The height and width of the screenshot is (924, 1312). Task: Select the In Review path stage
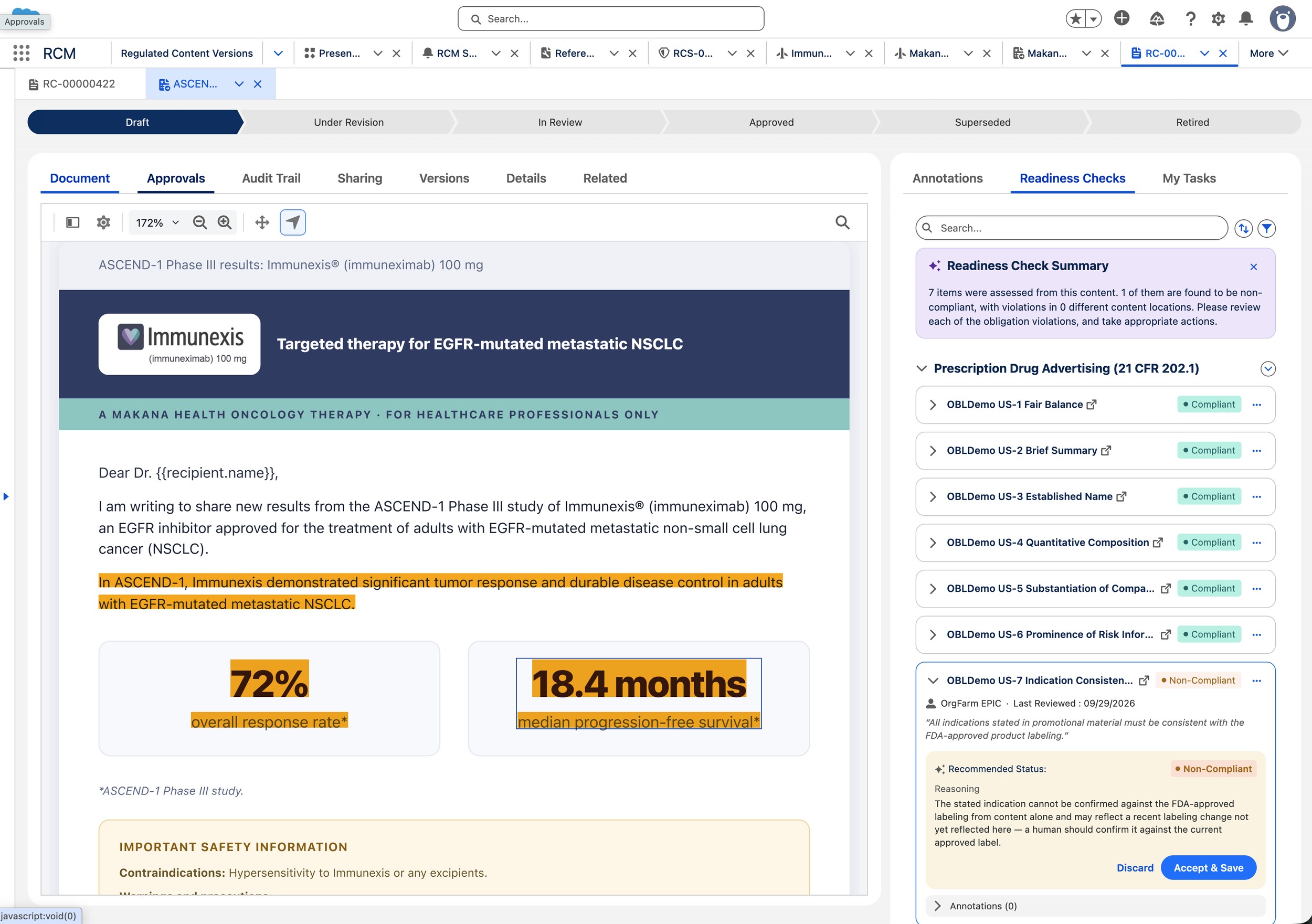coord(560,122)
